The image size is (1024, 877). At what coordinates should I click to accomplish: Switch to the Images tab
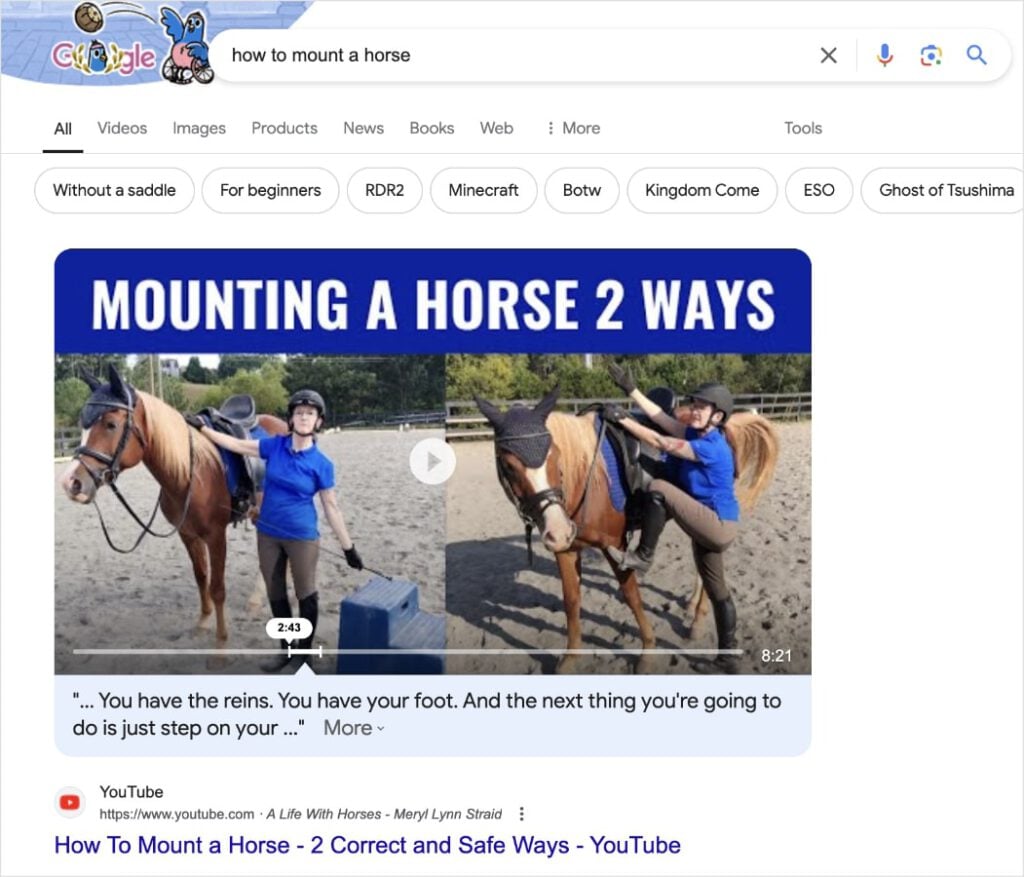[198, 128]
